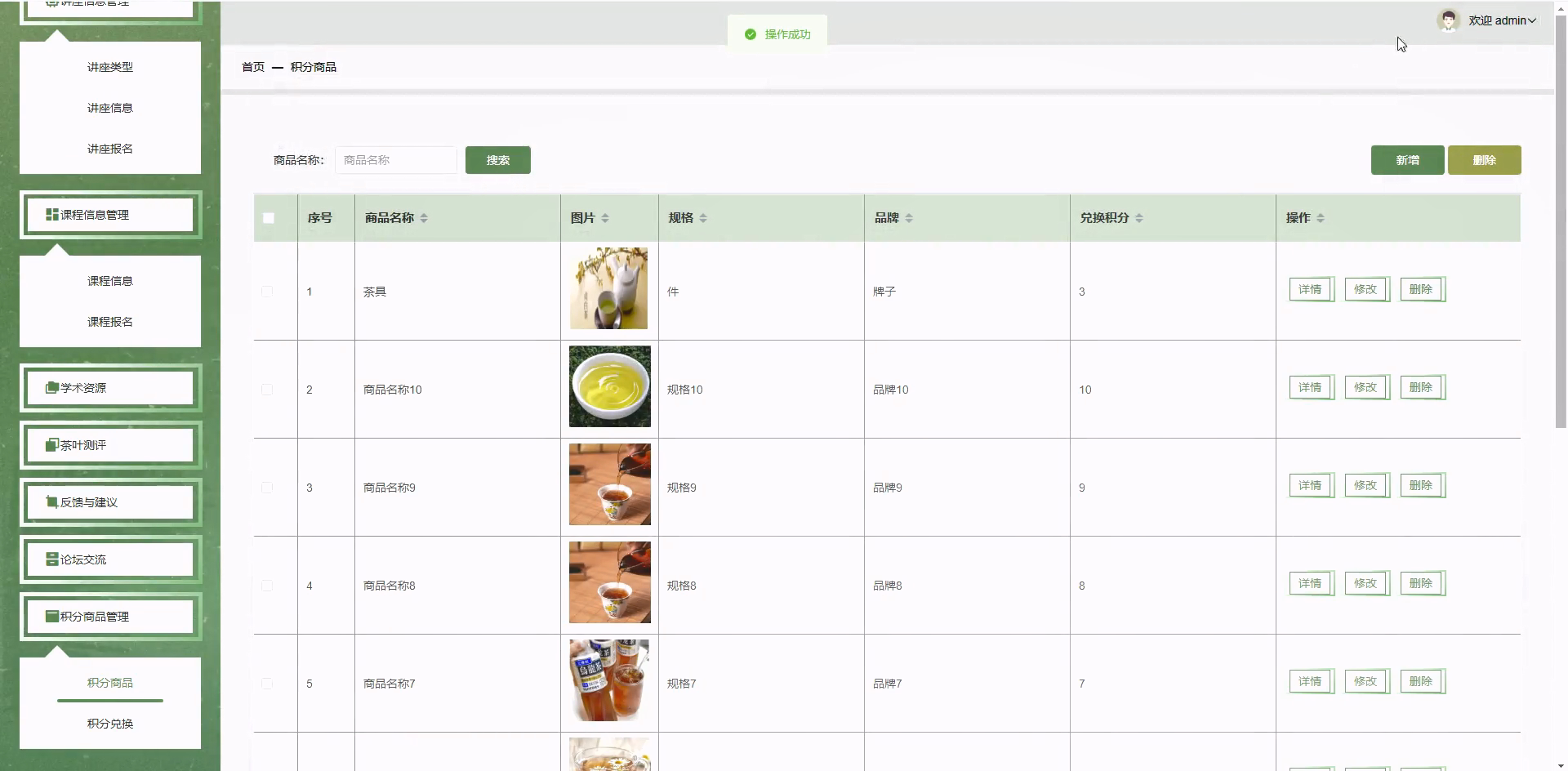
Task: Click 删除 for the 商品名称7 row
Action: point(1422,681)
